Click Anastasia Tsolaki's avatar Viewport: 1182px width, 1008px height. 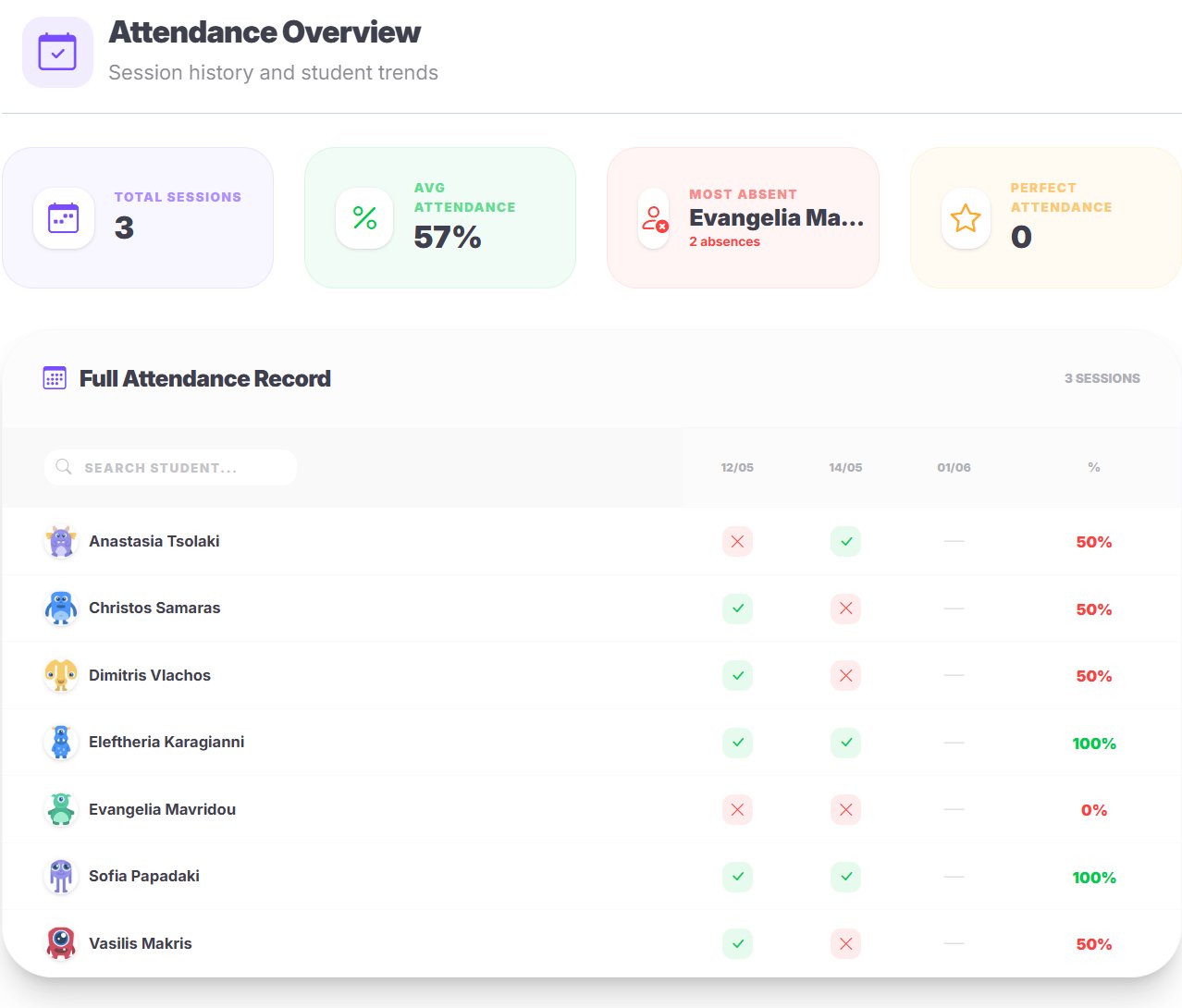click(x=61, y=542)
